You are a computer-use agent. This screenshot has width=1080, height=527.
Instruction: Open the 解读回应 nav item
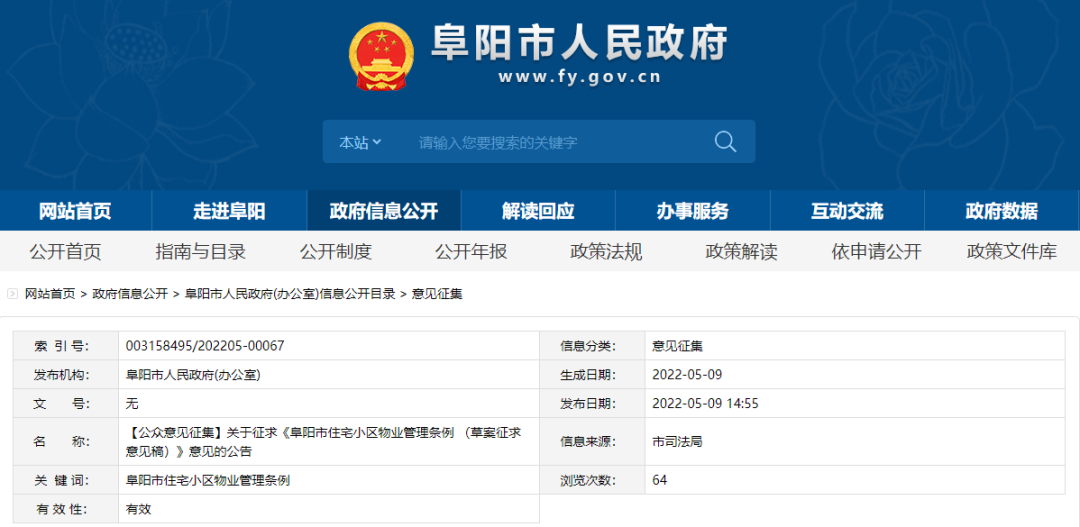(x=538, y=211)
